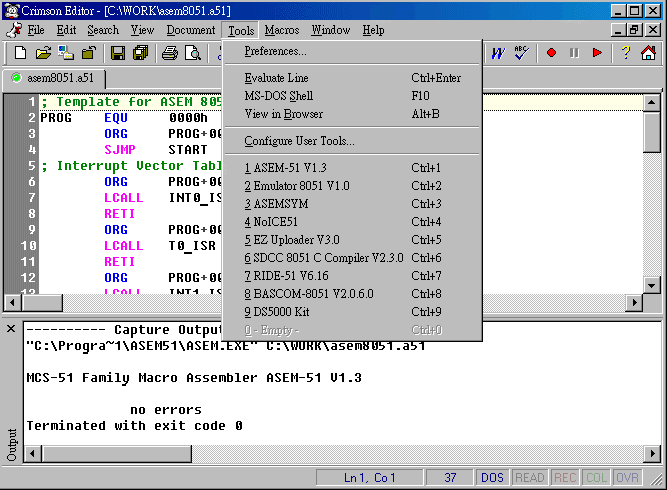Launch MS-DOS Shell from the menu

352,96
